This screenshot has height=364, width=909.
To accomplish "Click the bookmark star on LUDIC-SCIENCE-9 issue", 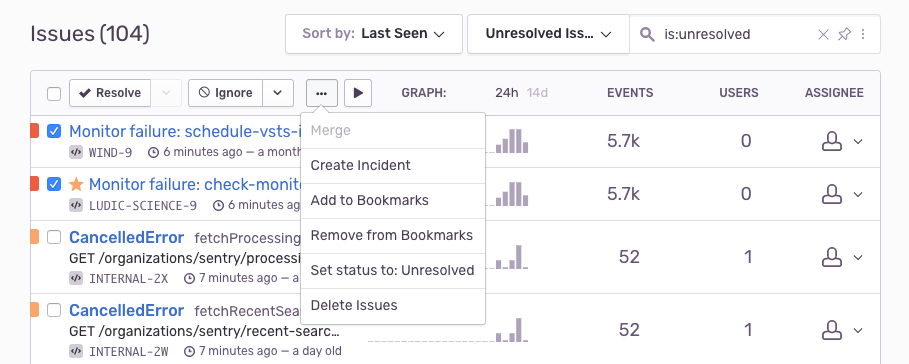I will click(77, 184).
